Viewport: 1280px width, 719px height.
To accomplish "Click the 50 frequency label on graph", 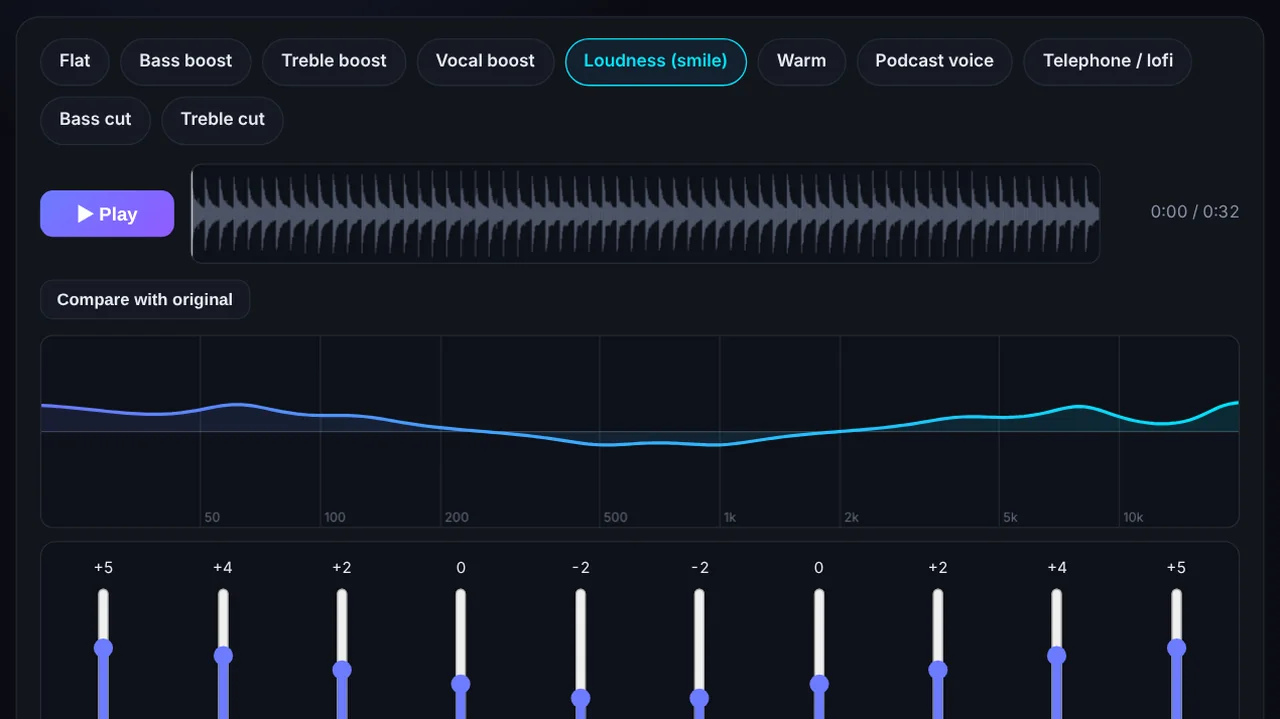I will point(212,517).
